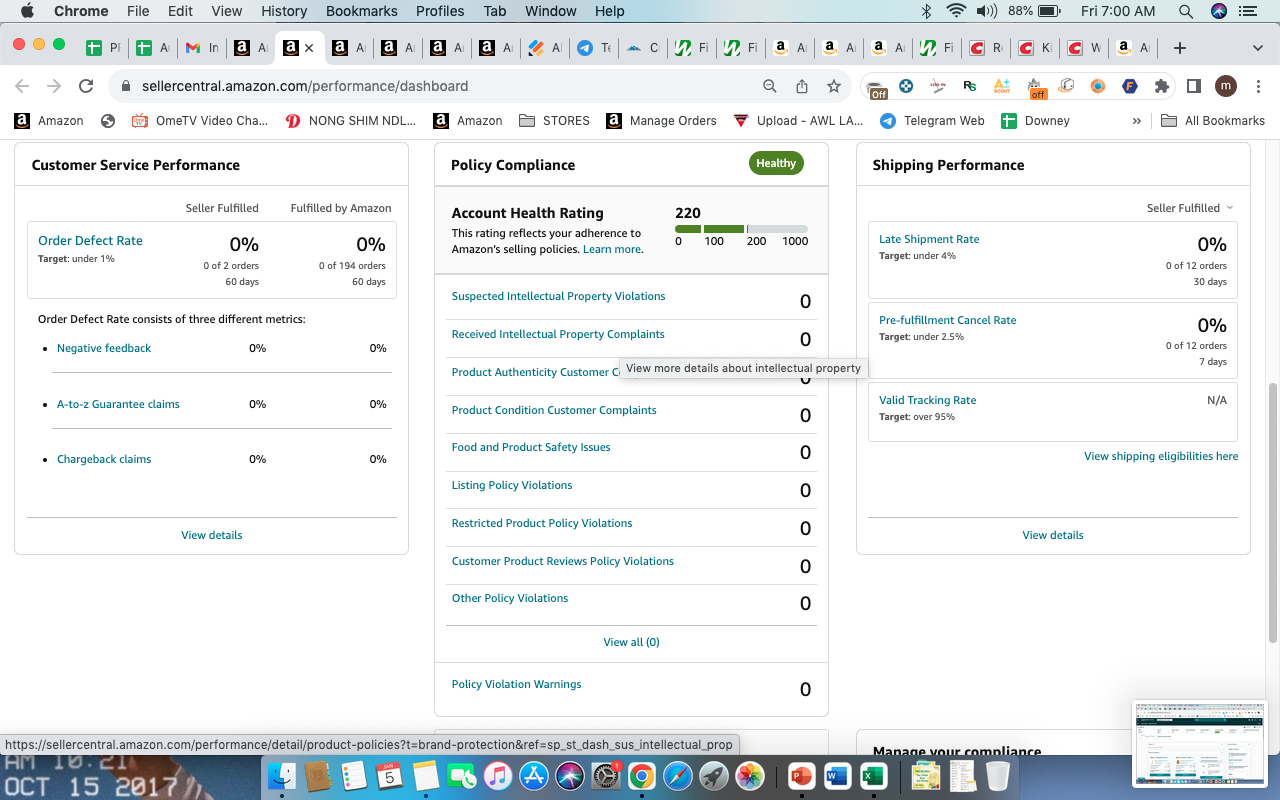Open Received Intellectual Property Complaints

click(558, 334)
